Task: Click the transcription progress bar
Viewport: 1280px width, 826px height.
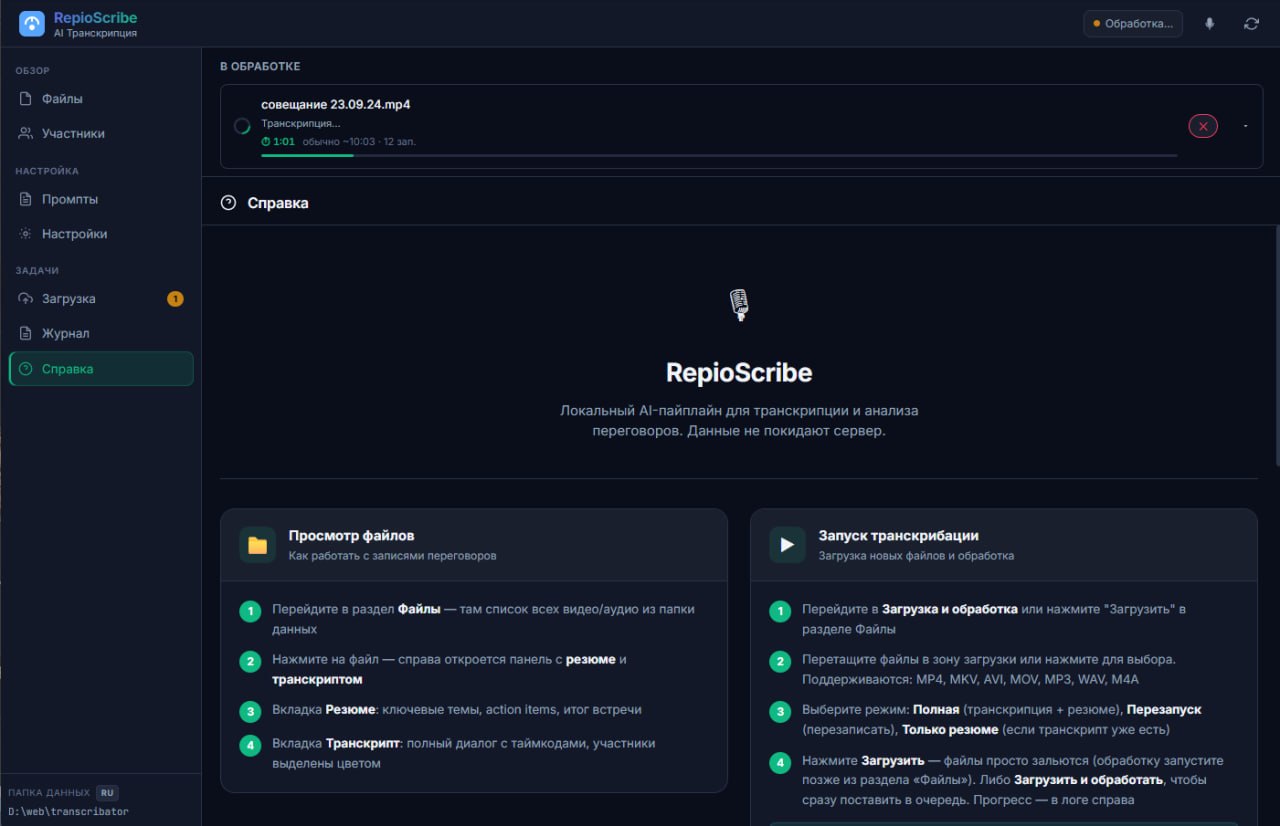Action: click(x=719, y=156)
